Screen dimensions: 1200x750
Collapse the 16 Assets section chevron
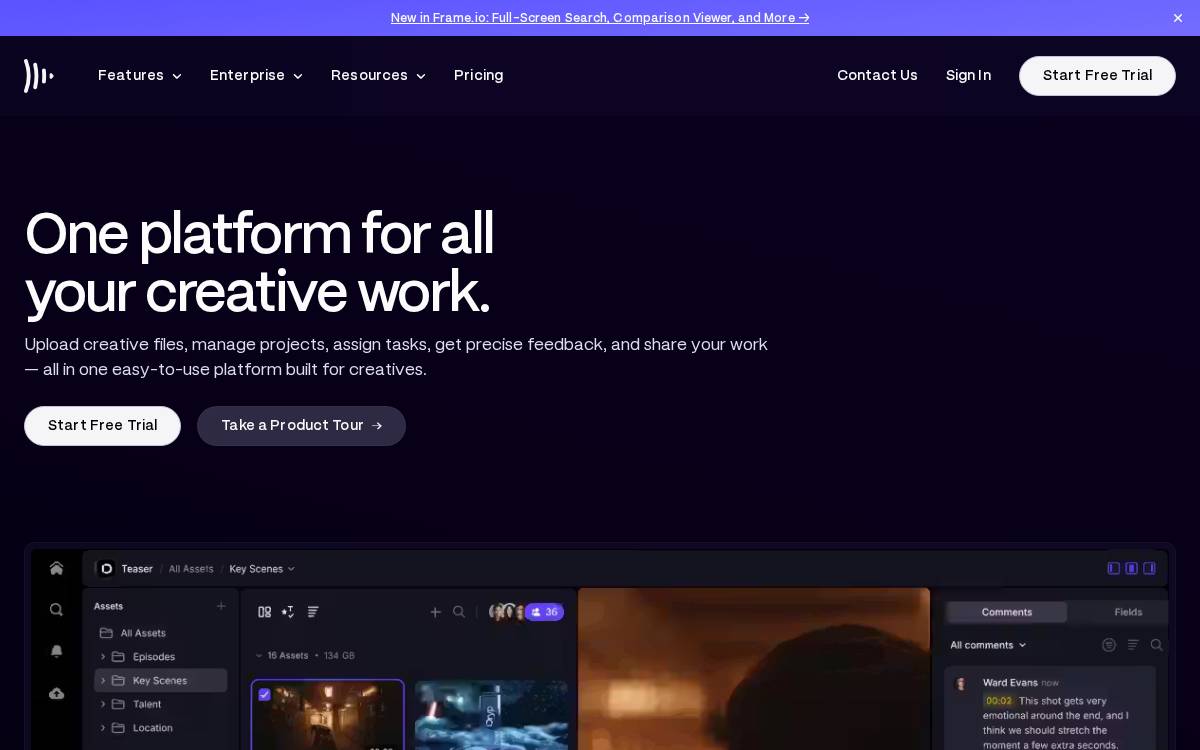pyautogui.click(x=259, y=656)
